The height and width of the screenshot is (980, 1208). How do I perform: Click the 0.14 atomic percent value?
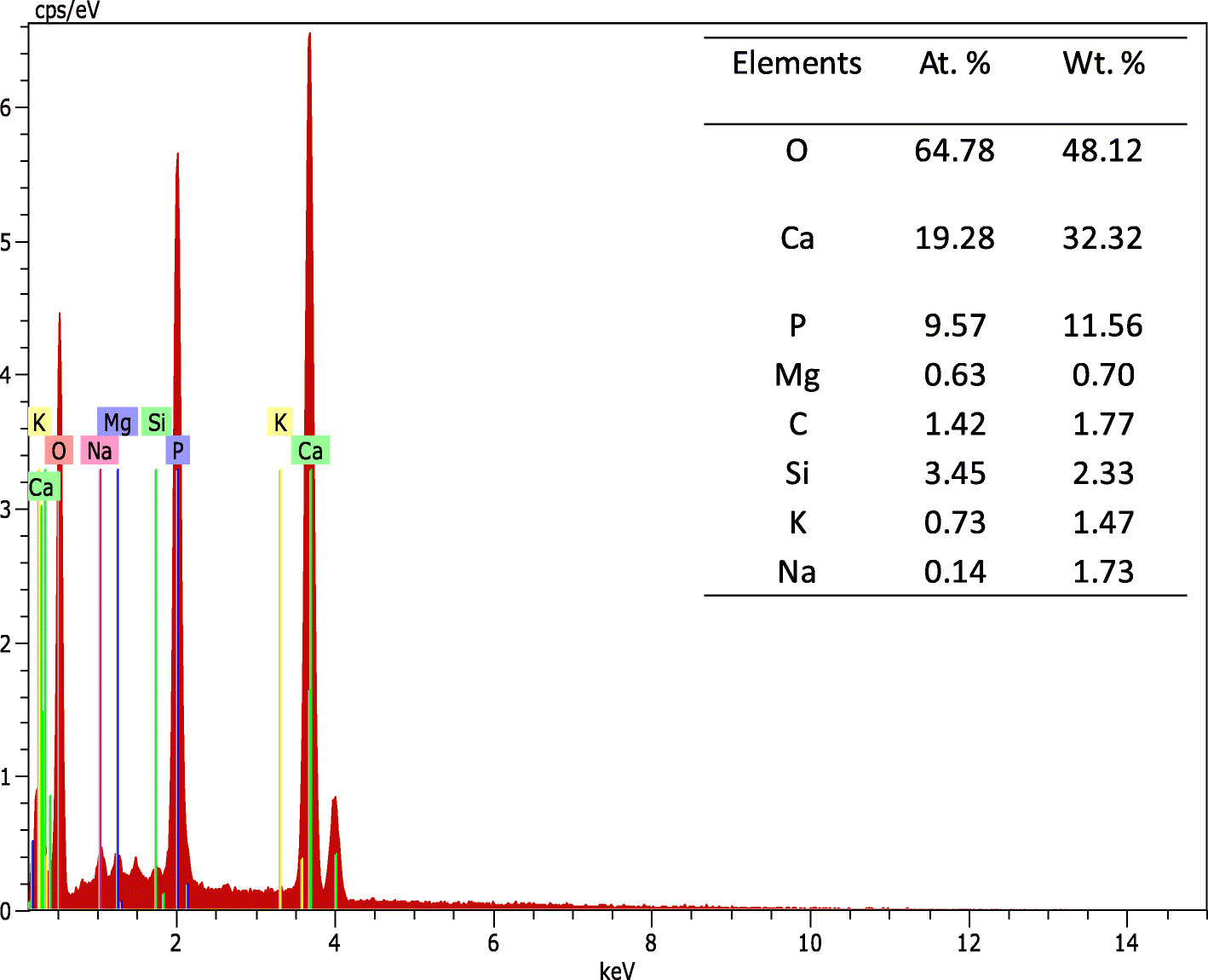[x=955, y=572]
